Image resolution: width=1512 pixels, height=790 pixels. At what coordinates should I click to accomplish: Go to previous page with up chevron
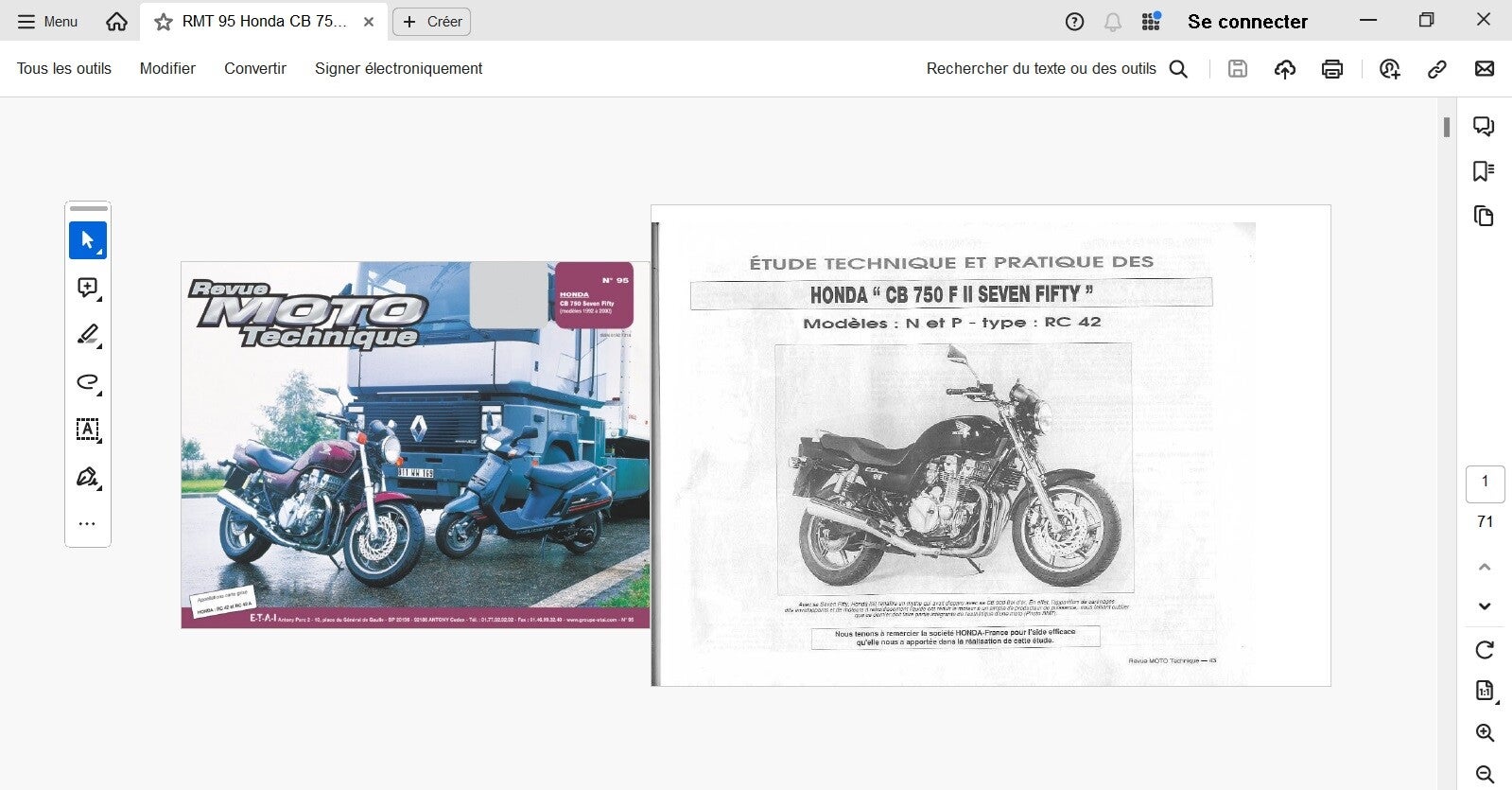[x=1485, y=568]
